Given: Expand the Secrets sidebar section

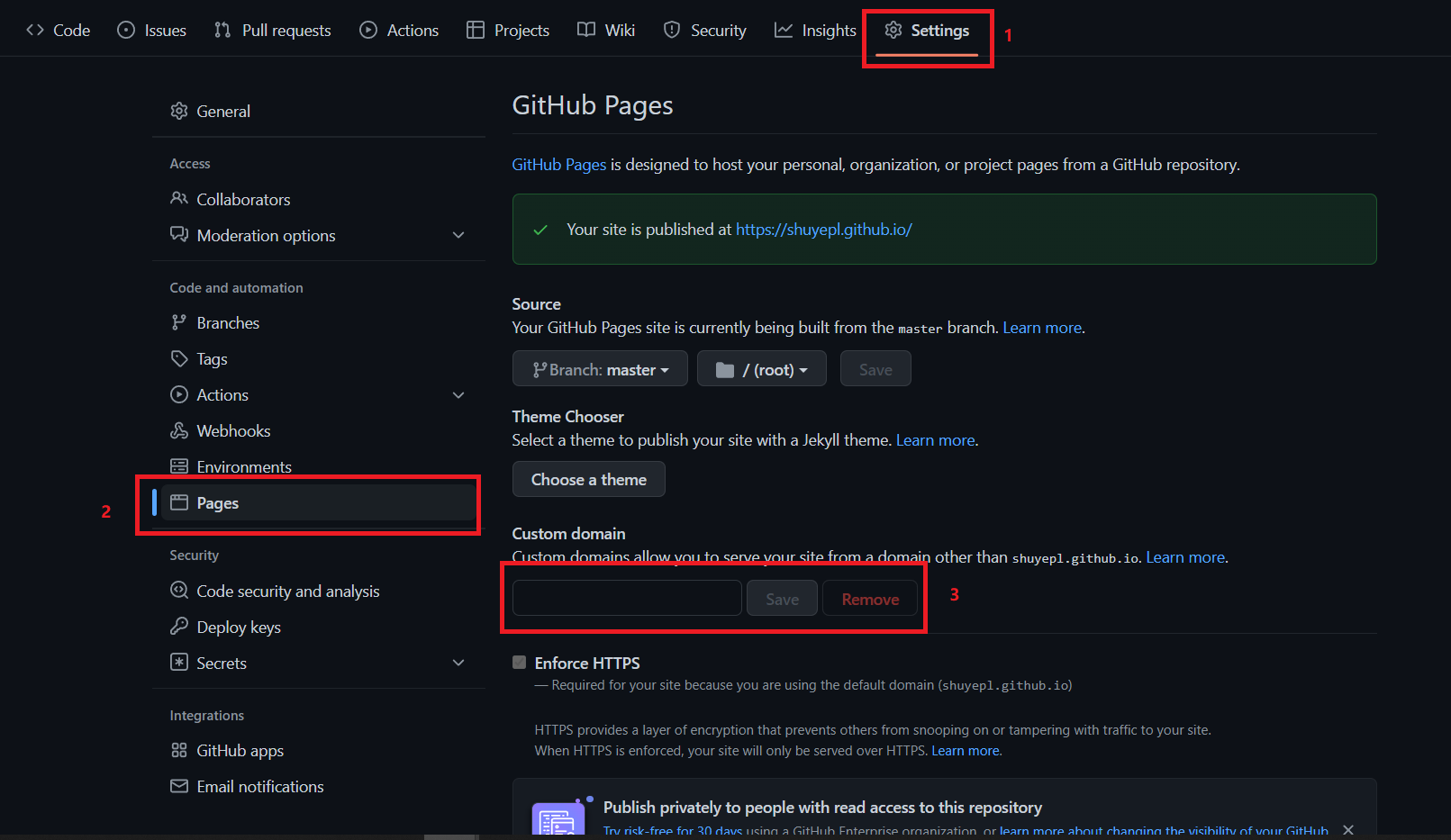Looking at the screenshot, I should (458, 663).
